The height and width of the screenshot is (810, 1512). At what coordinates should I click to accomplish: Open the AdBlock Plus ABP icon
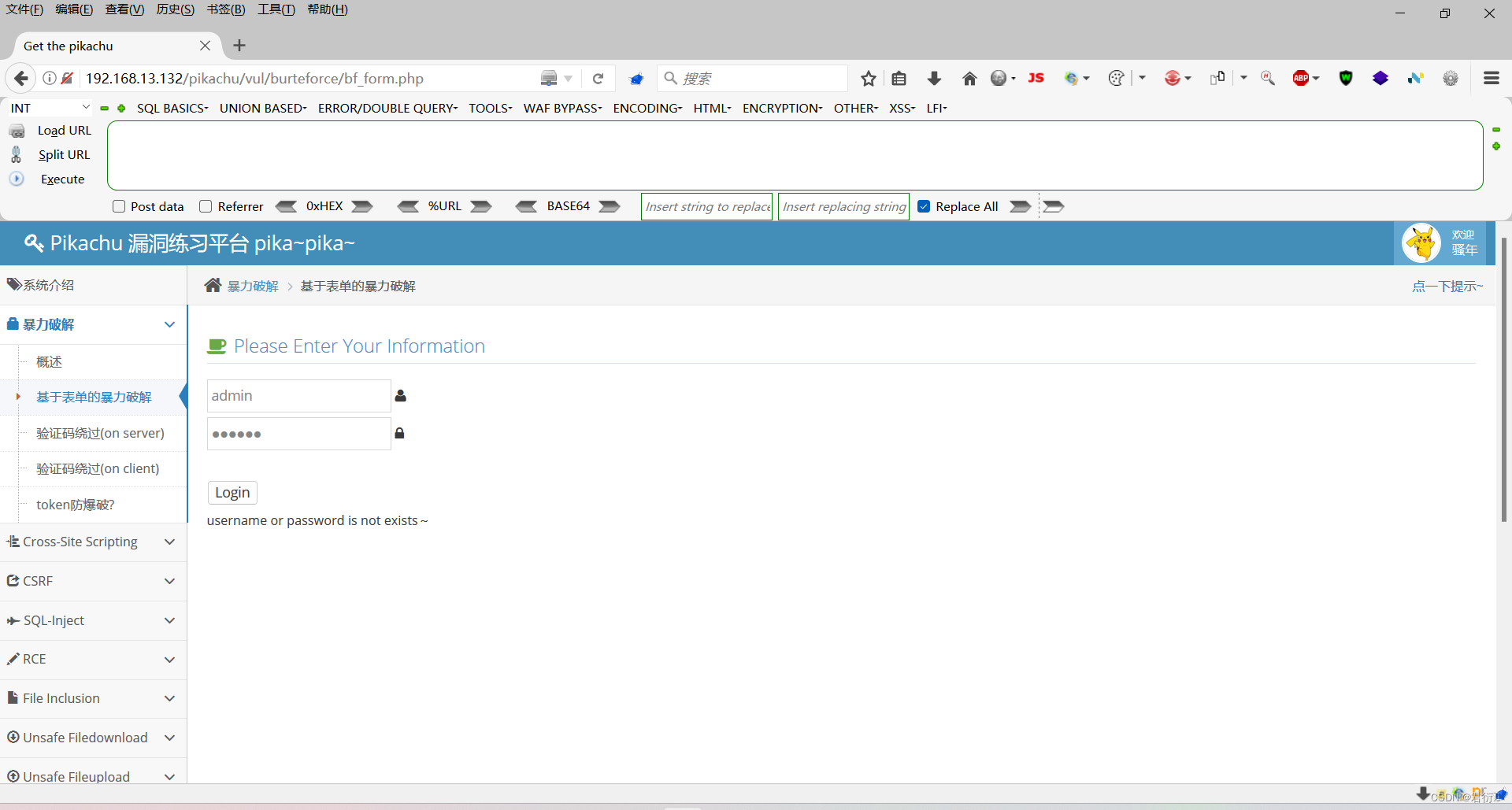(x=1301, y=78)
